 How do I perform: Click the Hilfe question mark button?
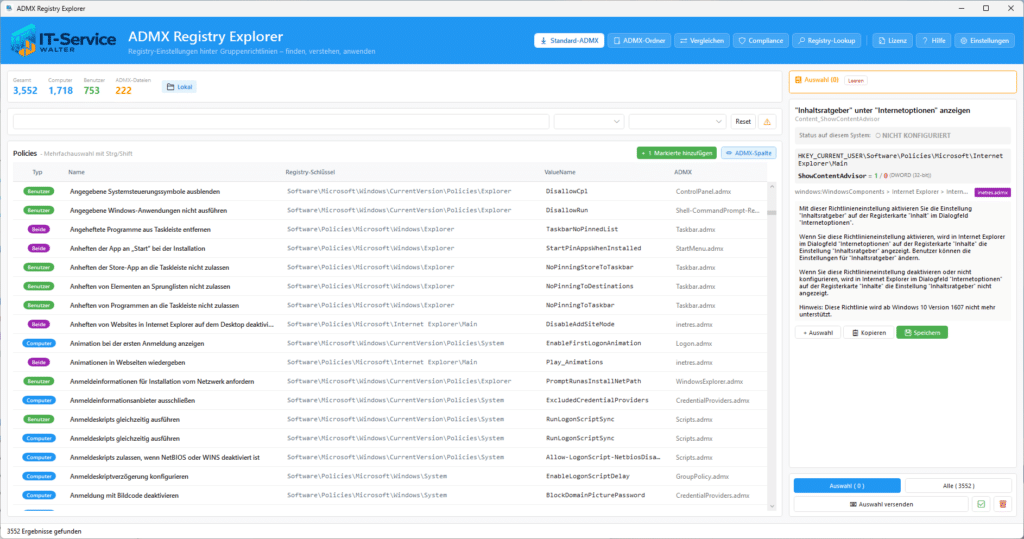click(x=933, y=41)
